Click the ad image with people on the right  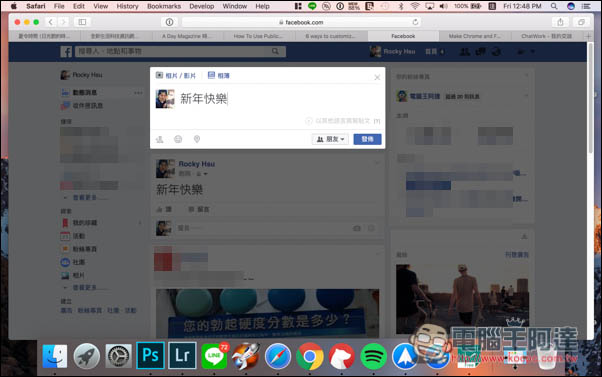coord(462,299)
